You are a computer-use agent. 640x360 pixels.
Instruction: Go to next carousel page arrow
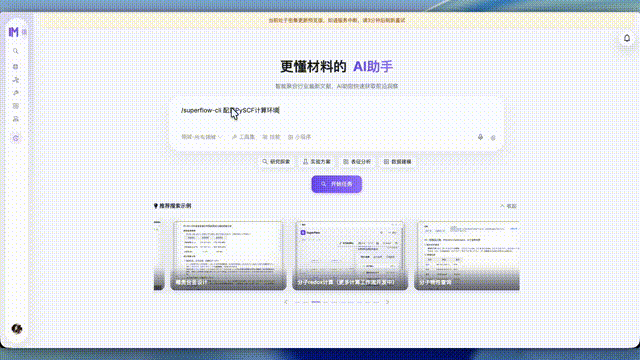coord(387,302)
